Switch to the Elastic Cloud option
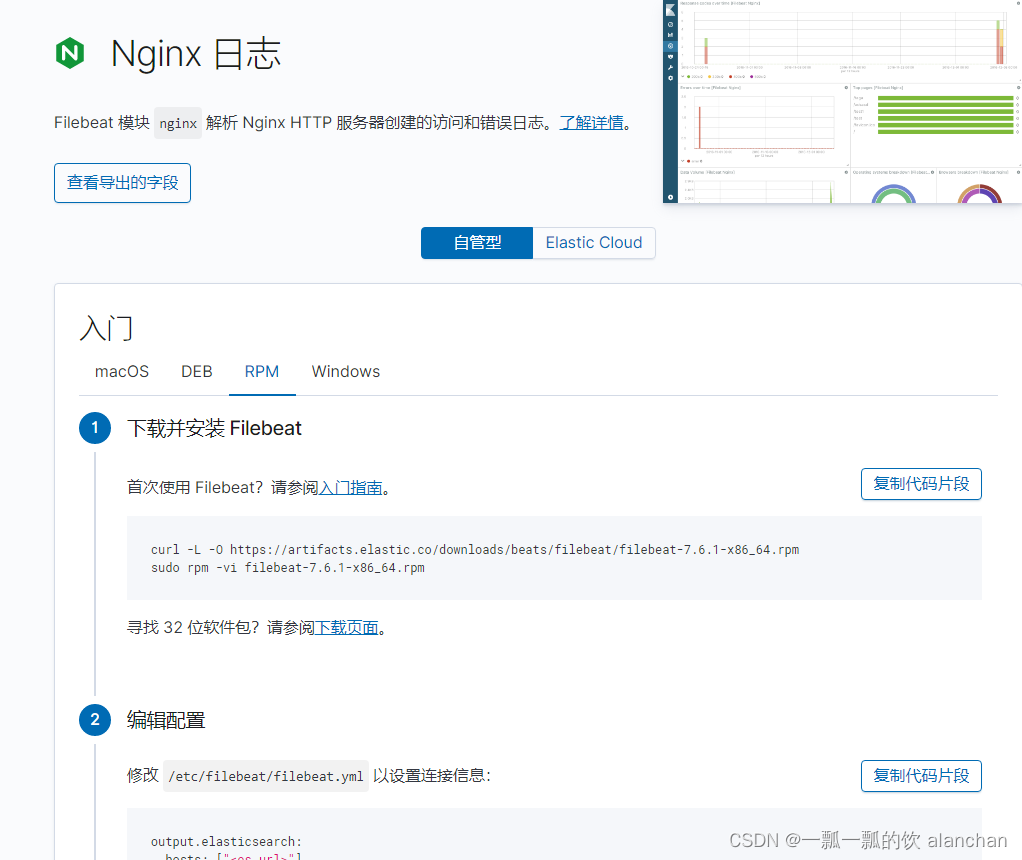 coord(594,243)
